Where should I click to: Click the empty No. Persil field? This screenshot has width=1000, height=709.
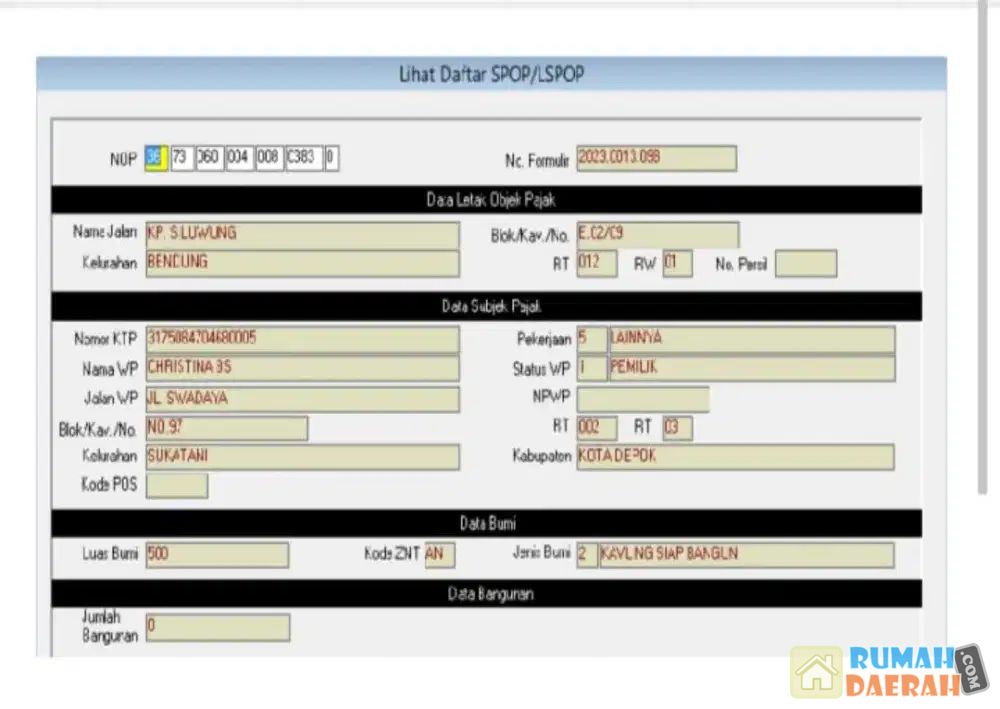(x=805, y=264)
